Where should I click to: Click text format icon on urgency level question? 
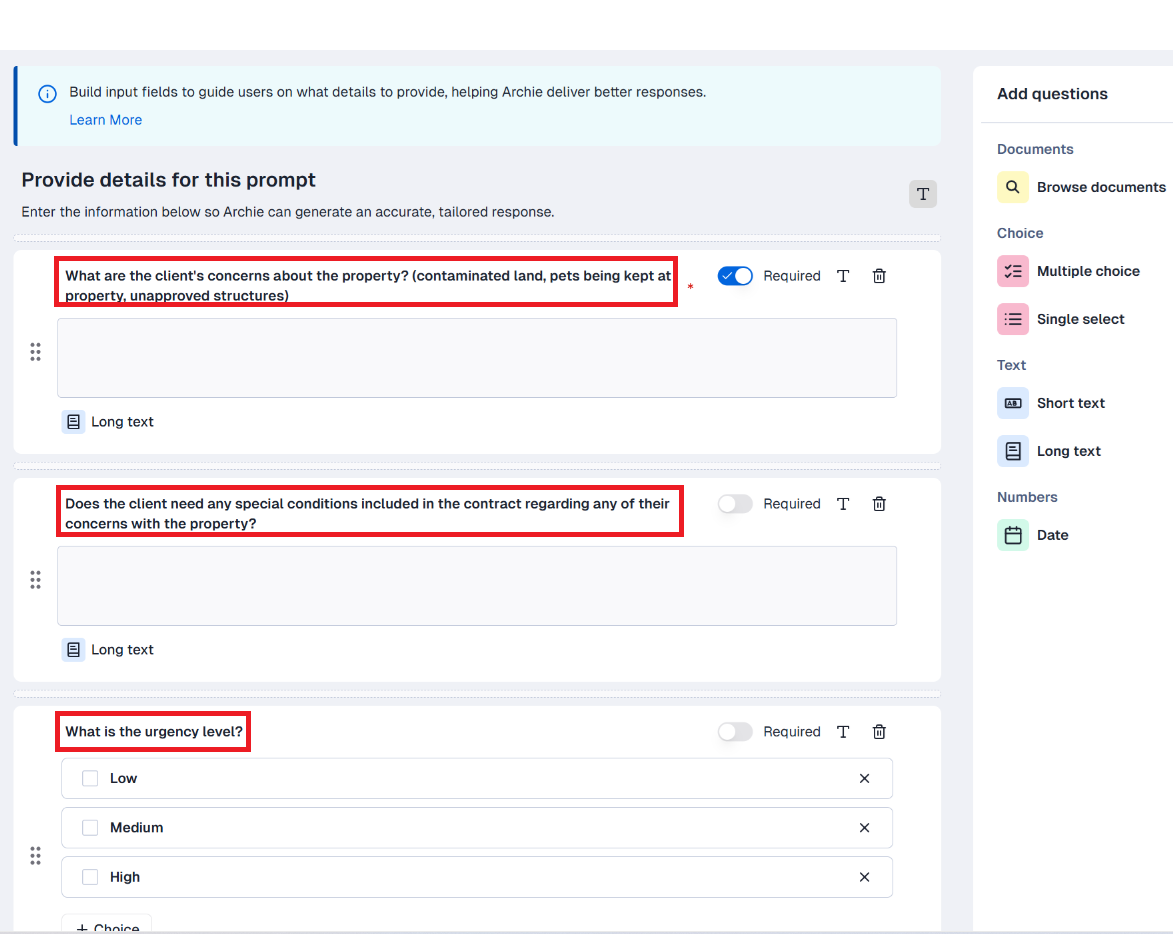coord(843,732)
